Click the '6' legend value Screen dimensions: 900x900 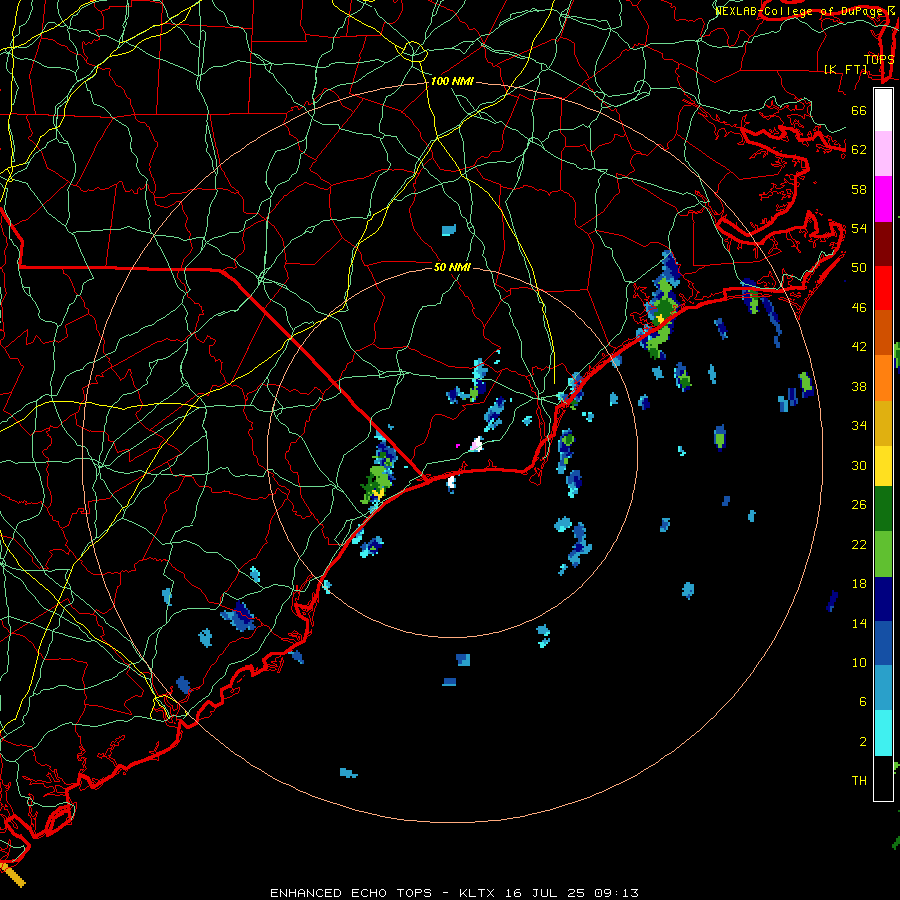[x=863, y=702]
